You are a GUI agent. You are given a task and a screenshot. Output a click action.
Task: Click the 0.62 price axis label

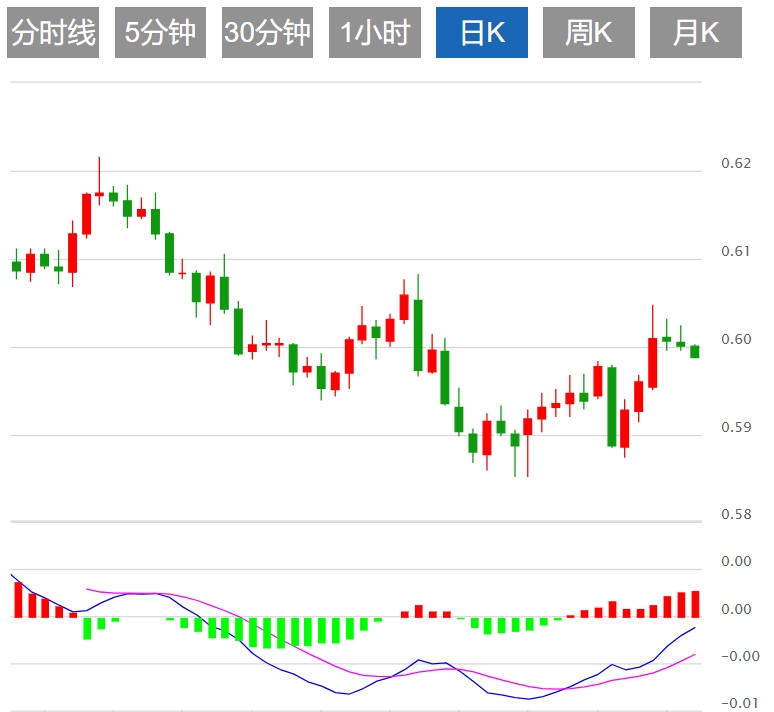(735, 163)
